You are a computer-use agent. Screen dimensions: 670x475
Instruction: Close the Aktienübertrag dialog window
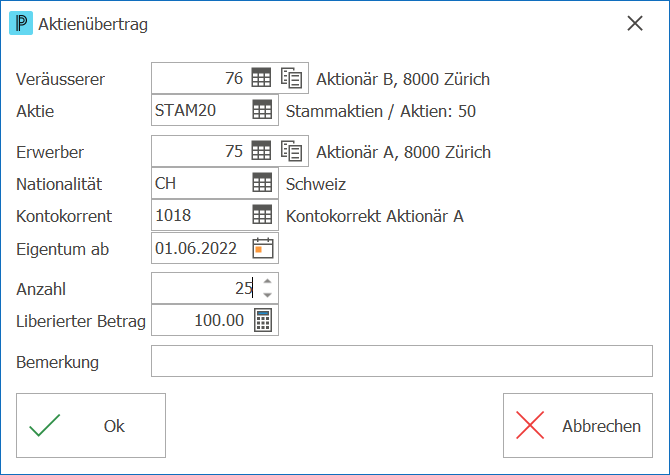tap(635, 23)
